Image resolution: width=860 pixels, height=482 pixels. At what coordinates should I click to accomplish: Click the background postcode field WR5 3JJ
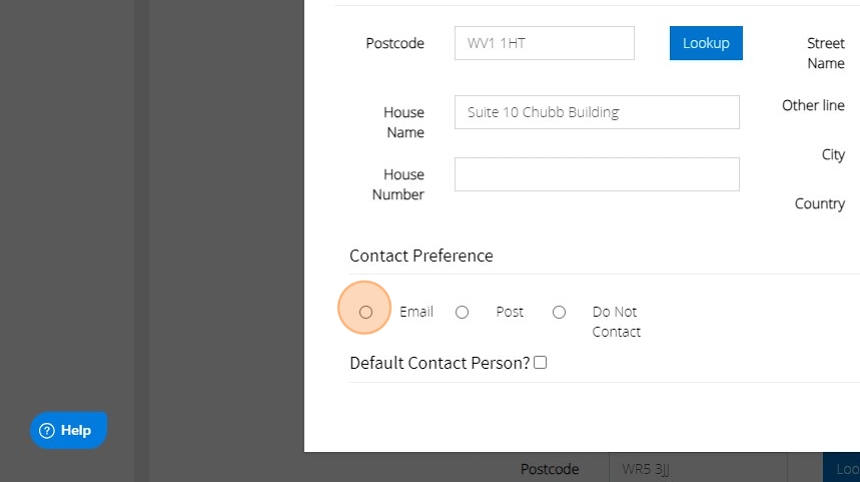point(697,469)
